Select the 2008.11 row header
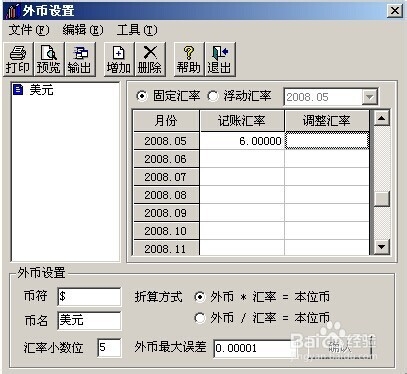 click(166, 248)
